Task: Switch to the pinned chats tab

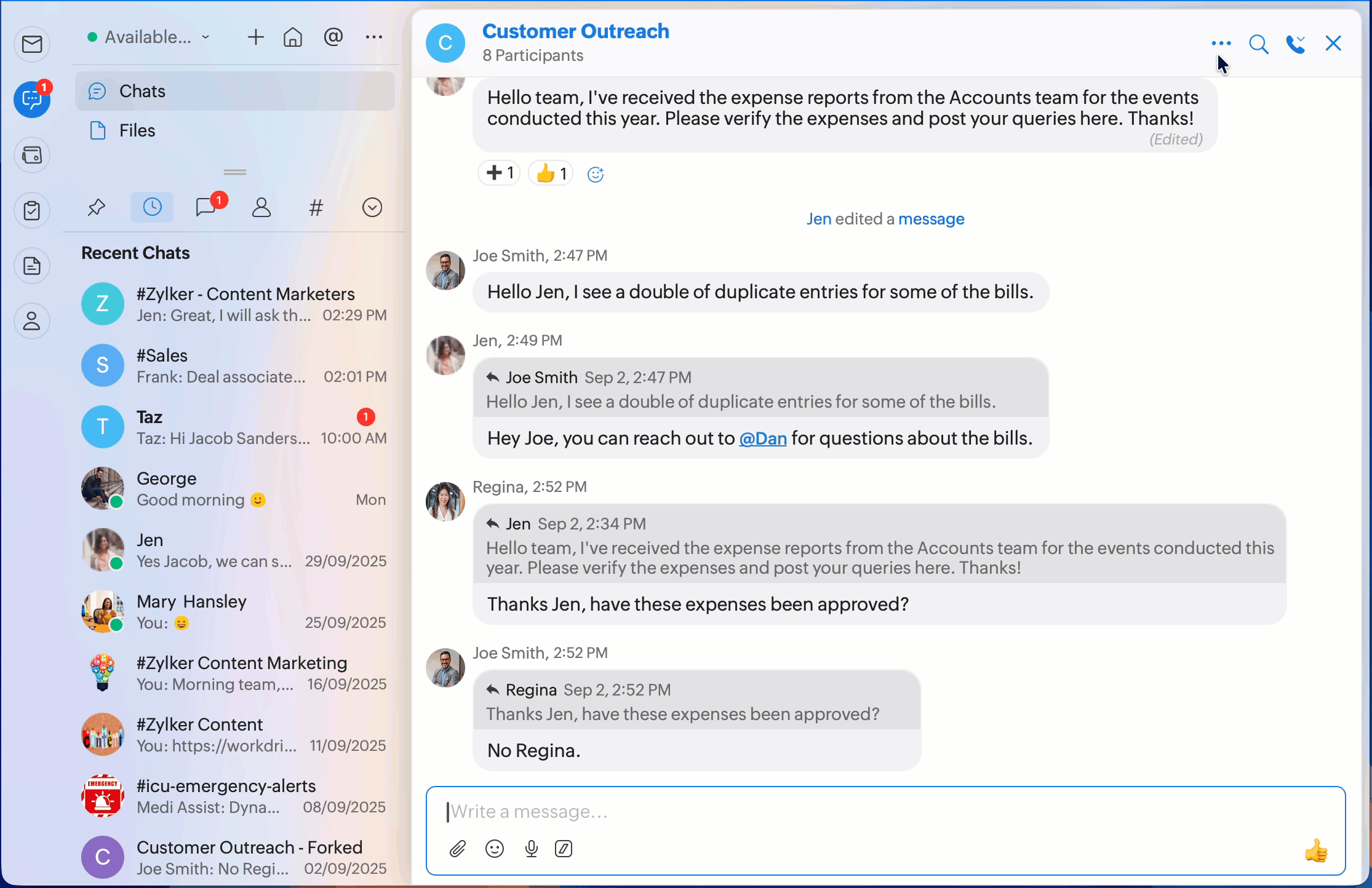Action: 97,208
